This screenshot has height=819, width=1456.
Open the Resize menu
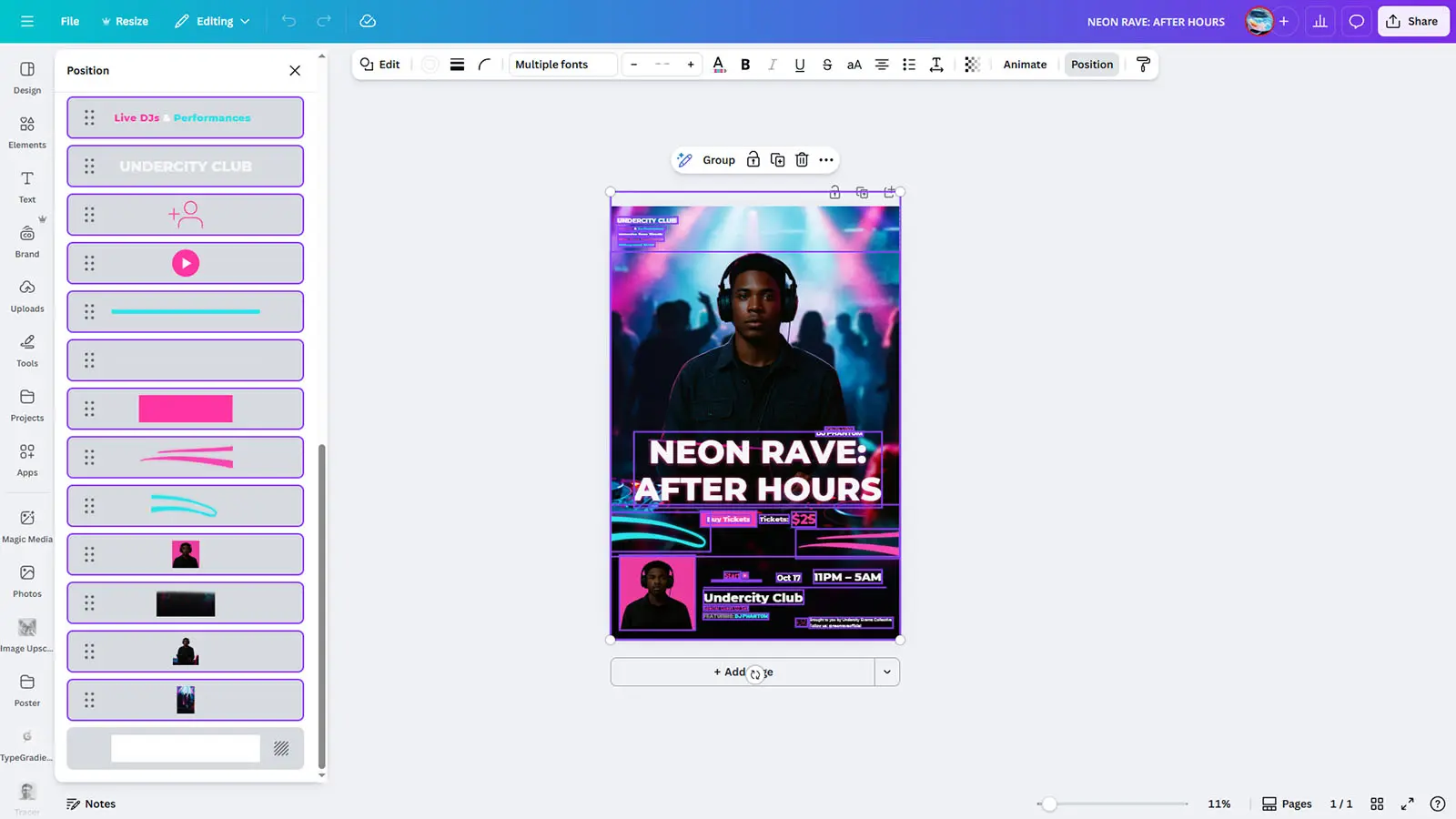(125, 21)
